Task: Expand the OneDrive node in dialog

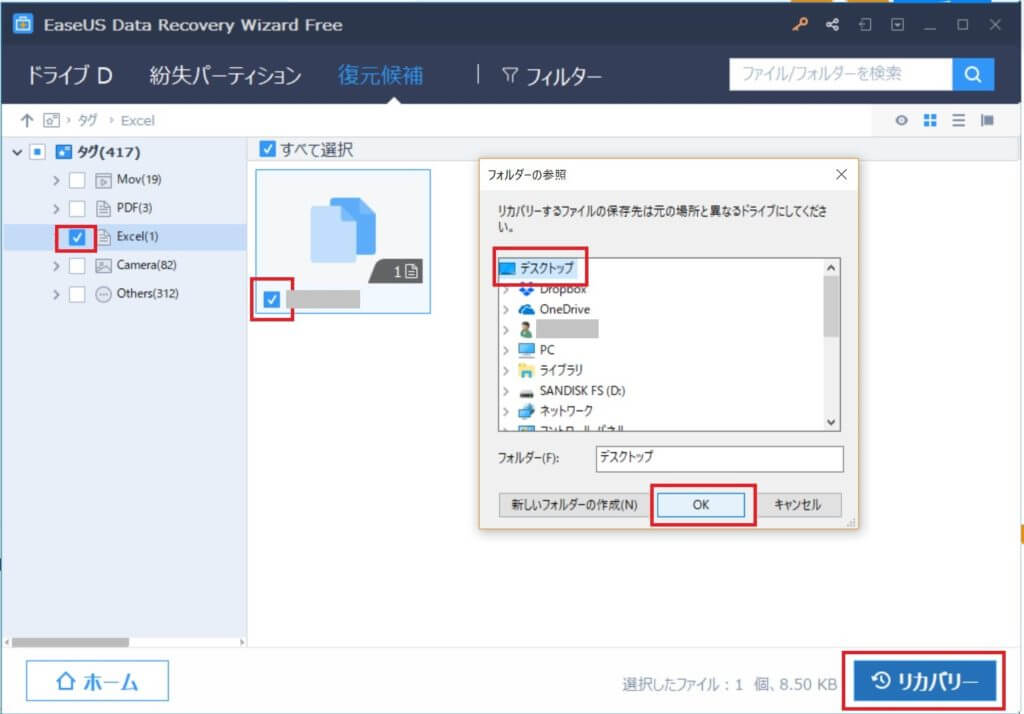Action: pos(506,310)
